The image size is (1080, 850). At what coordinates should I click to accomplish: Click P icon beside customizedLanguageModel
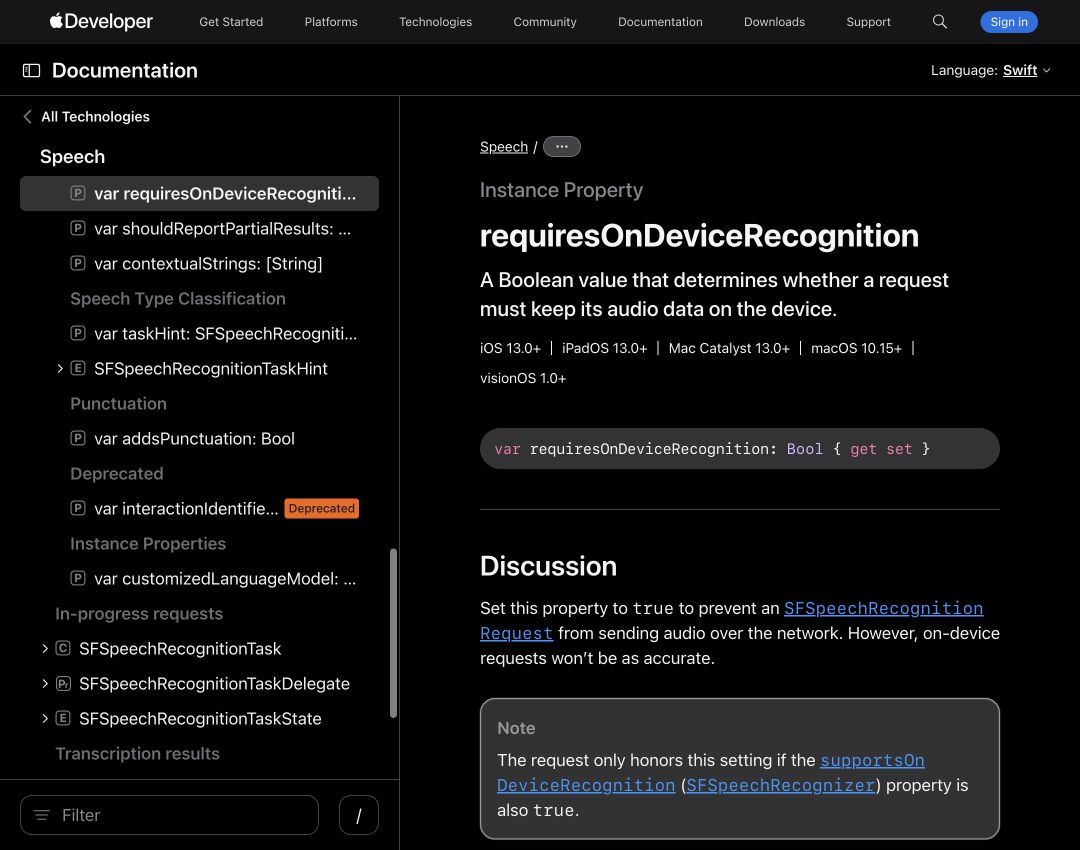click(78, 578)
